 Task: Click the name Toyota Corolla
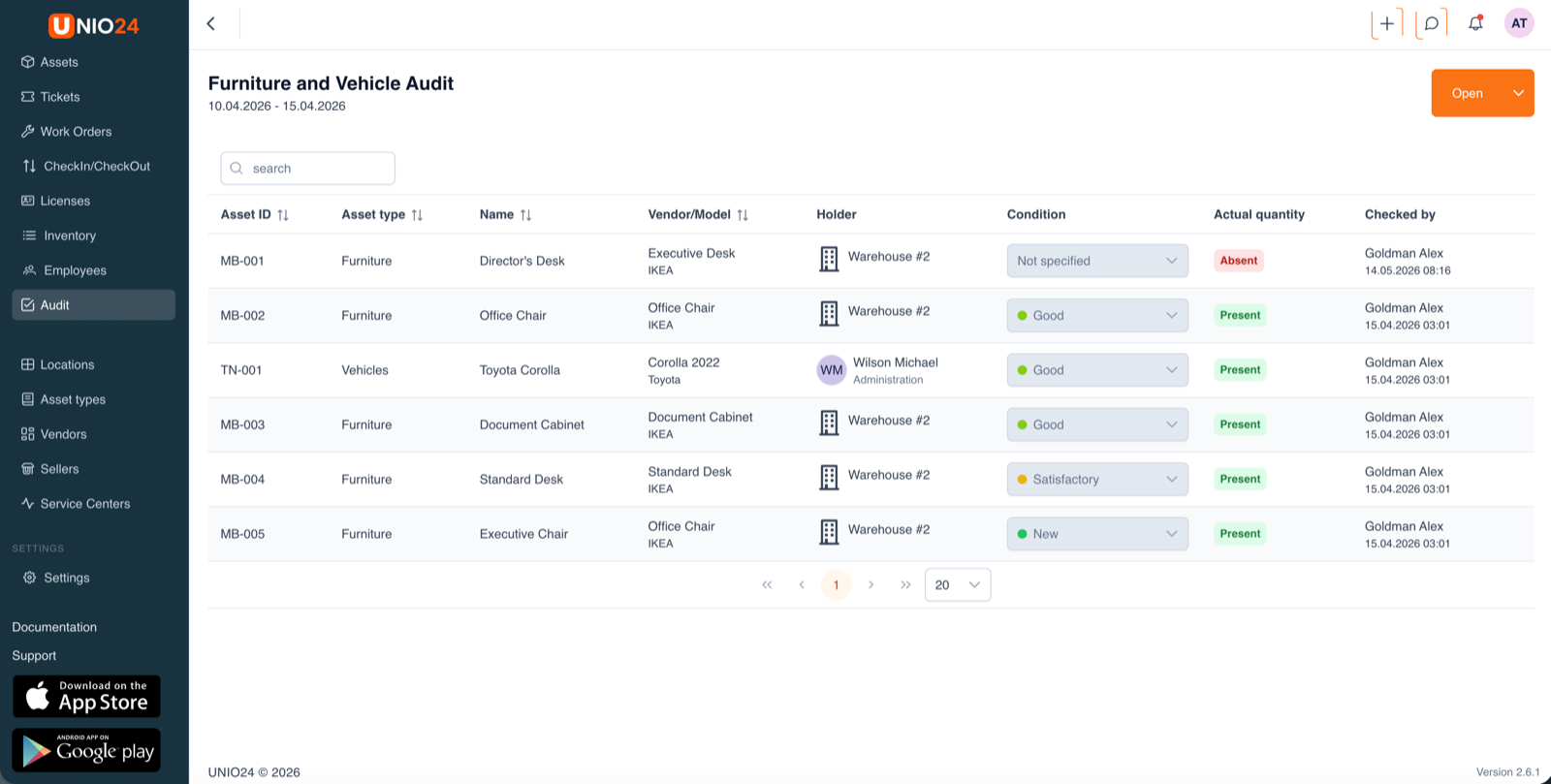[x=520, y=370]
